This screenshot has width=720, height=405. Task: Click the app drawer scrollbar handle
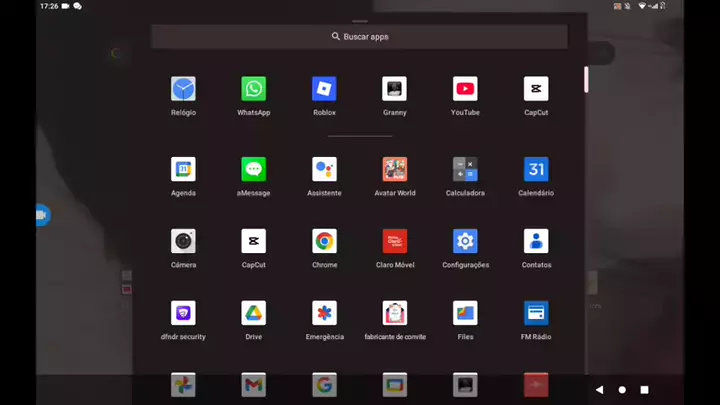click(586, 79)
